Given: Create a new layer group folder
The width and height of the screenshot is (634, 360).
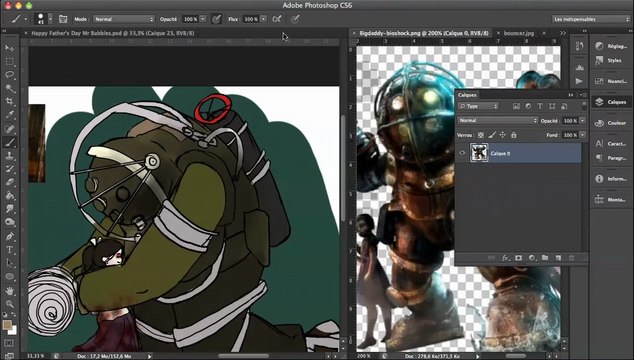Looking at the screenshot, I should (x=545, y=258).
